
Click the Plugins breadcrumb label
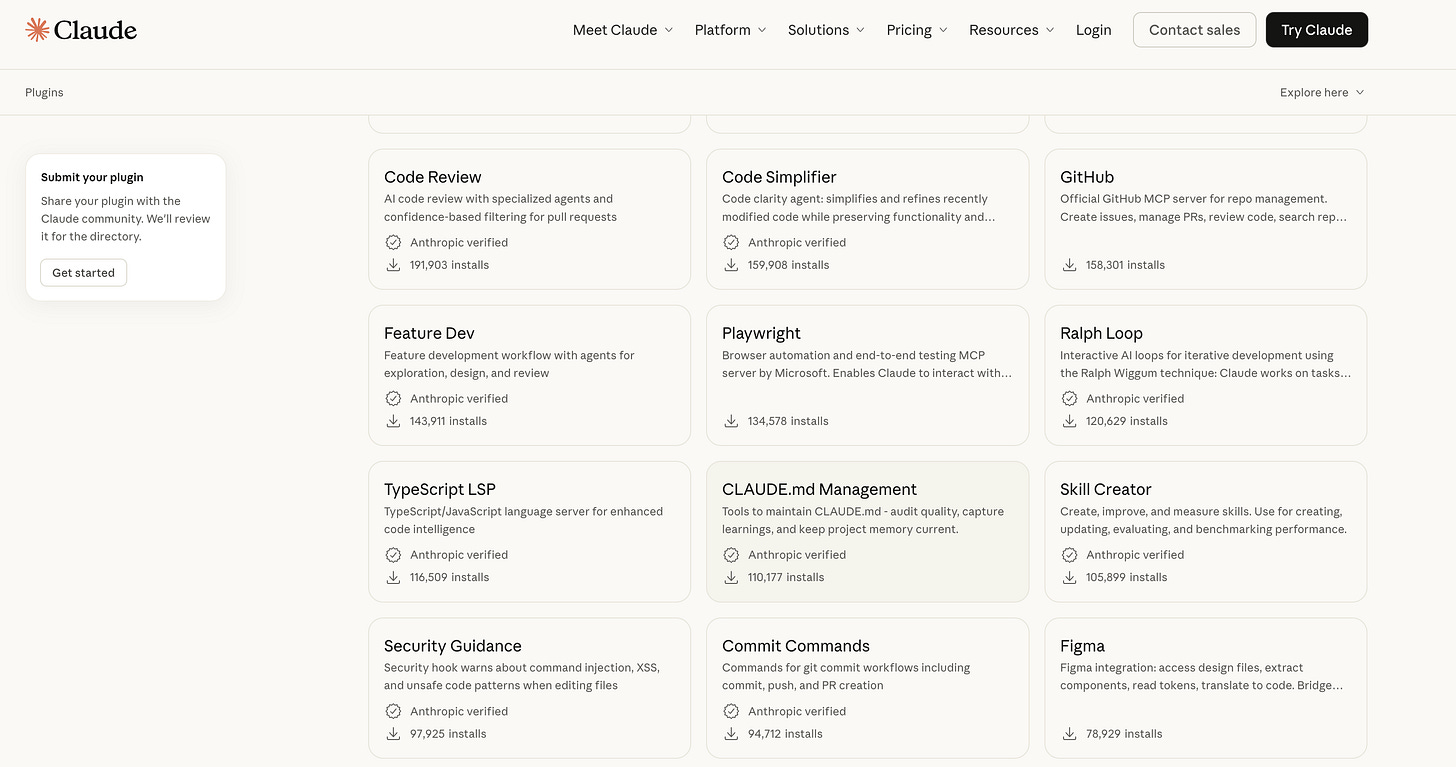pos(44,92)
